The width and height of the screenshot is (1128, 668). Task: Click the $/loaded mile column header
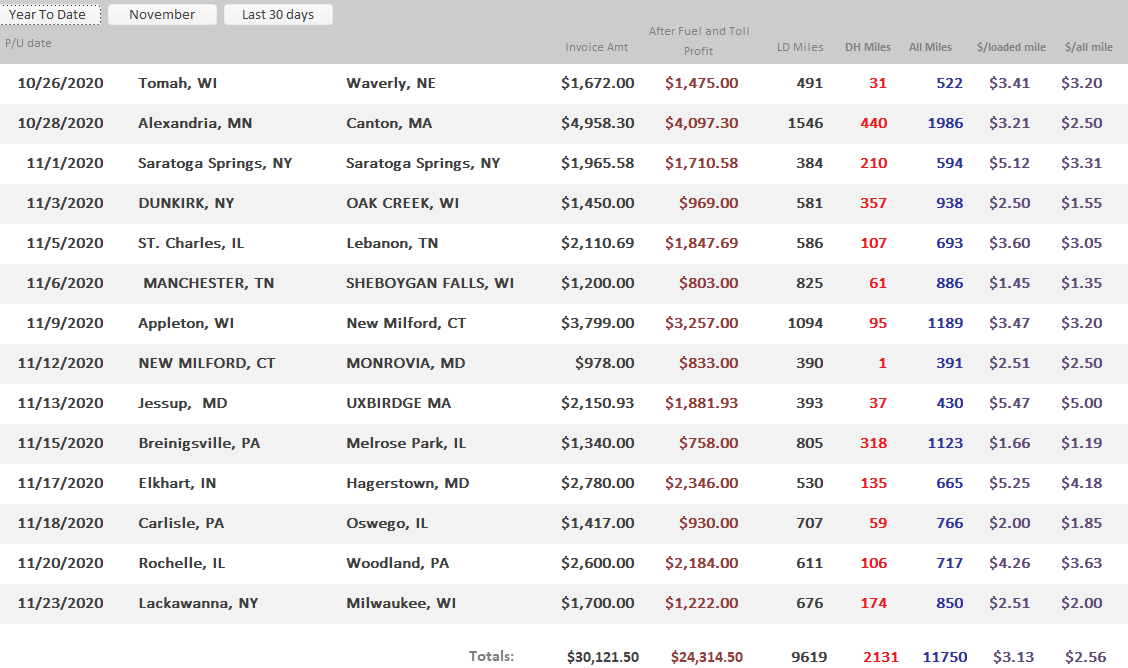tap(1011, 47)
